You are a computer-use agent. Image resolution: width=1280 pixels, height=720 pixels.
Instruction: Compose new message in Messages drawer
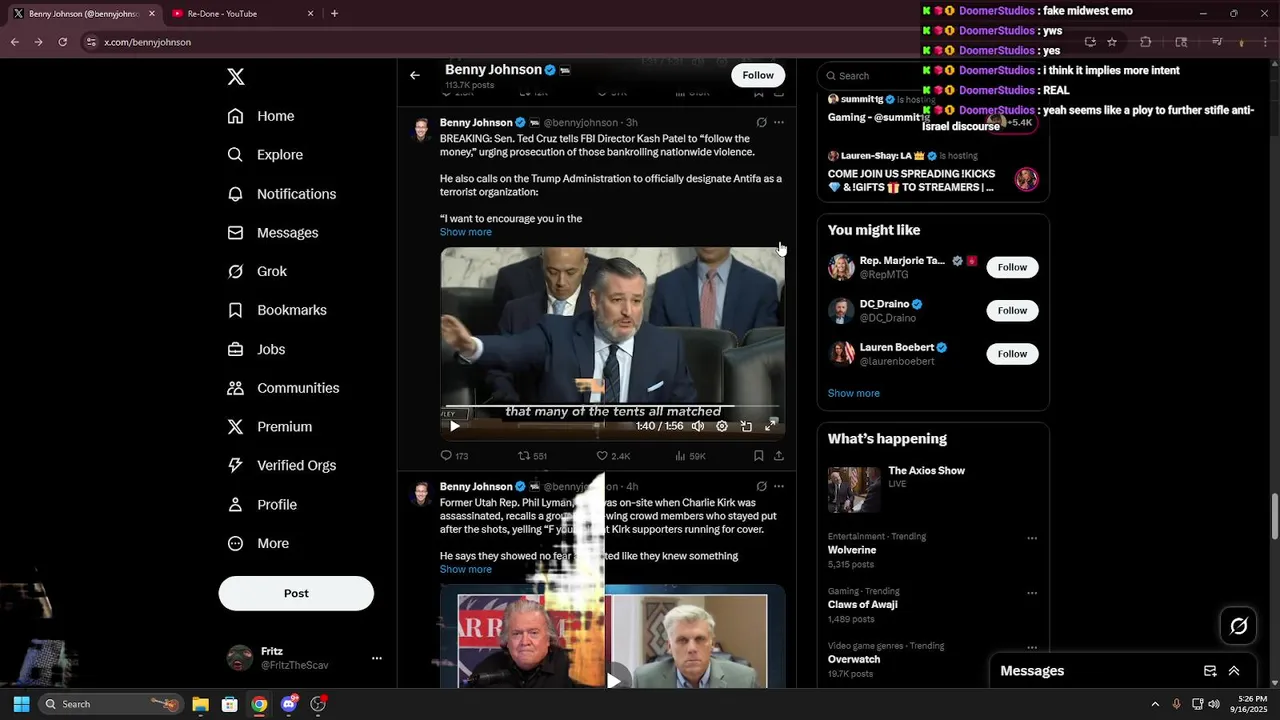point(1210,671)
